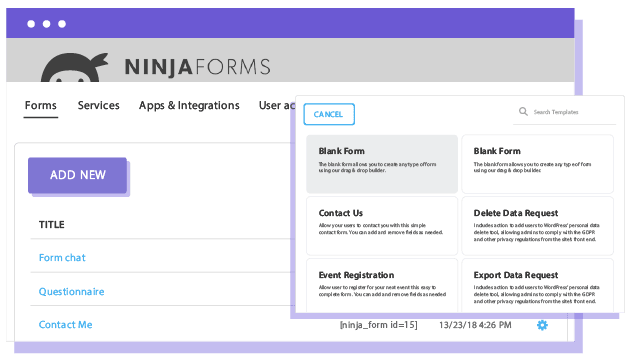Screen dimensions: 631x361
Task: Choose the Contact Us template
Action: click(x=382, y=226)
